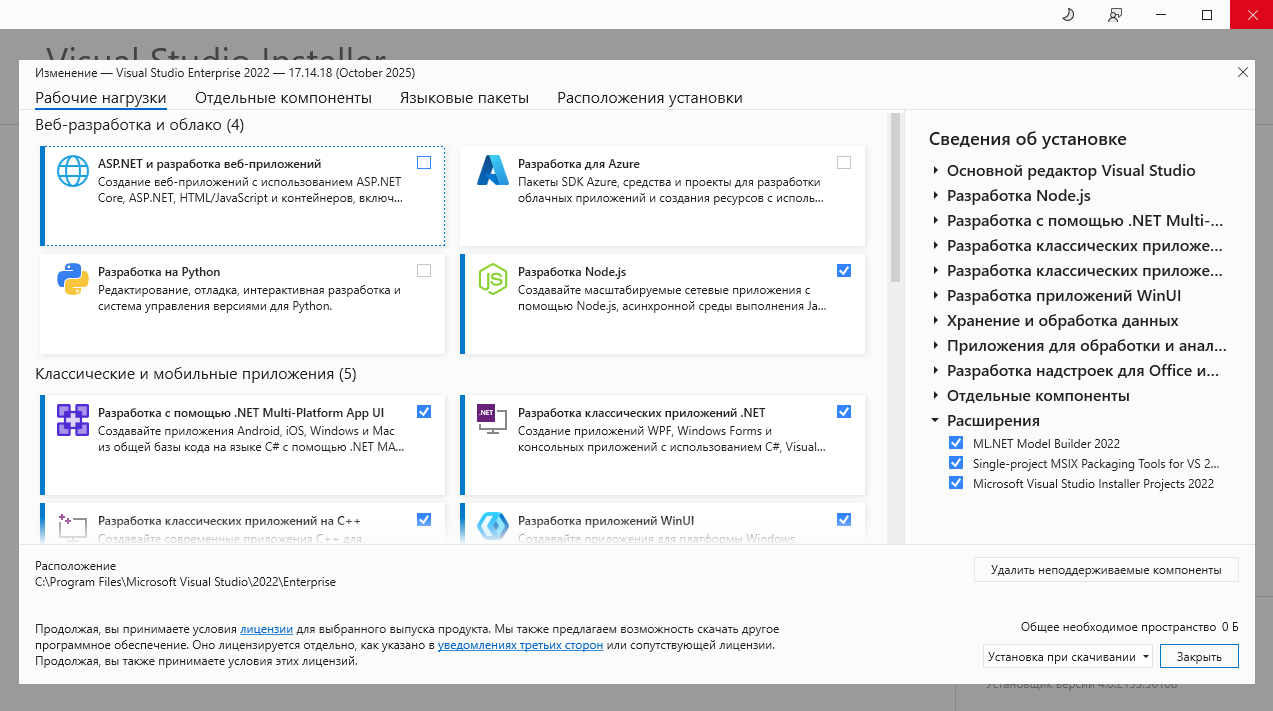This screenshot has width=1273, height=711.
Task: Click the workloads list vertical scrollbar
Action: [x=895, y=200]
